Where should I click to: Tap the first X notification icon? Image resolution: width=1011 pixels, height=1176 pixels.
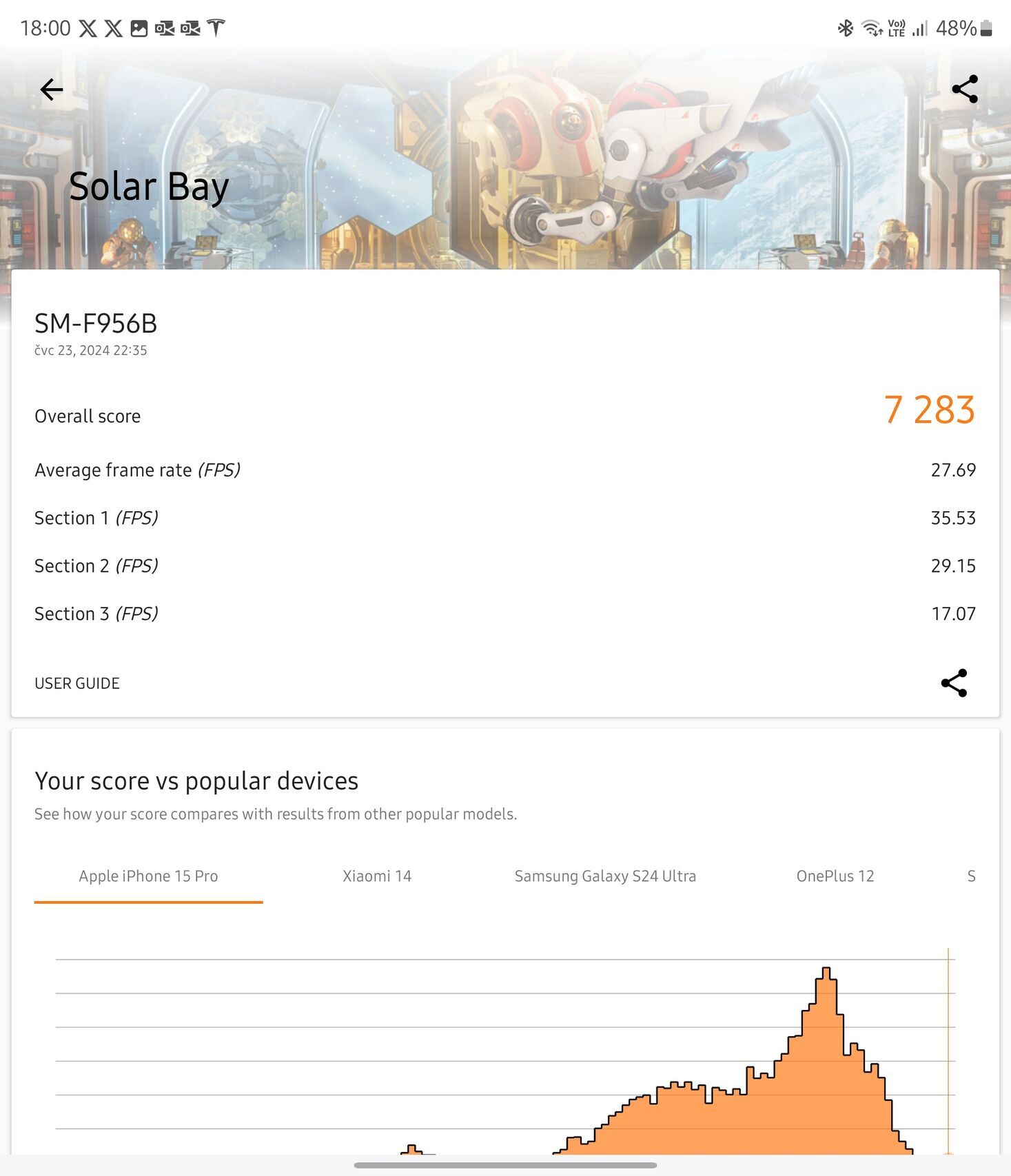click(x=88, y=28)
